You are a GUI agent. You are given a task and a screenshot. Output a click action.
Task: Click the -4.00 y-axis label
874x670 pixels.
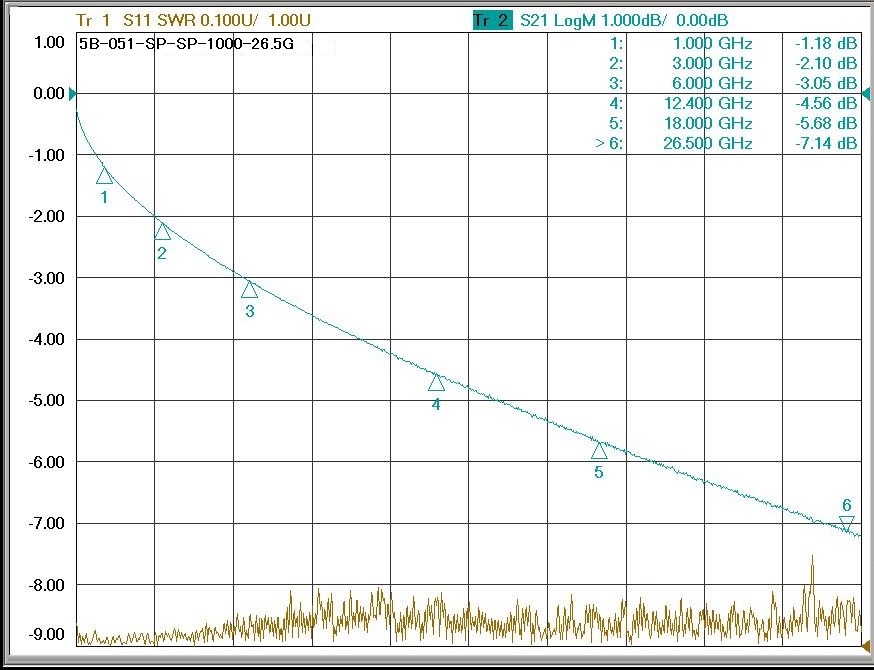point(47,339)
